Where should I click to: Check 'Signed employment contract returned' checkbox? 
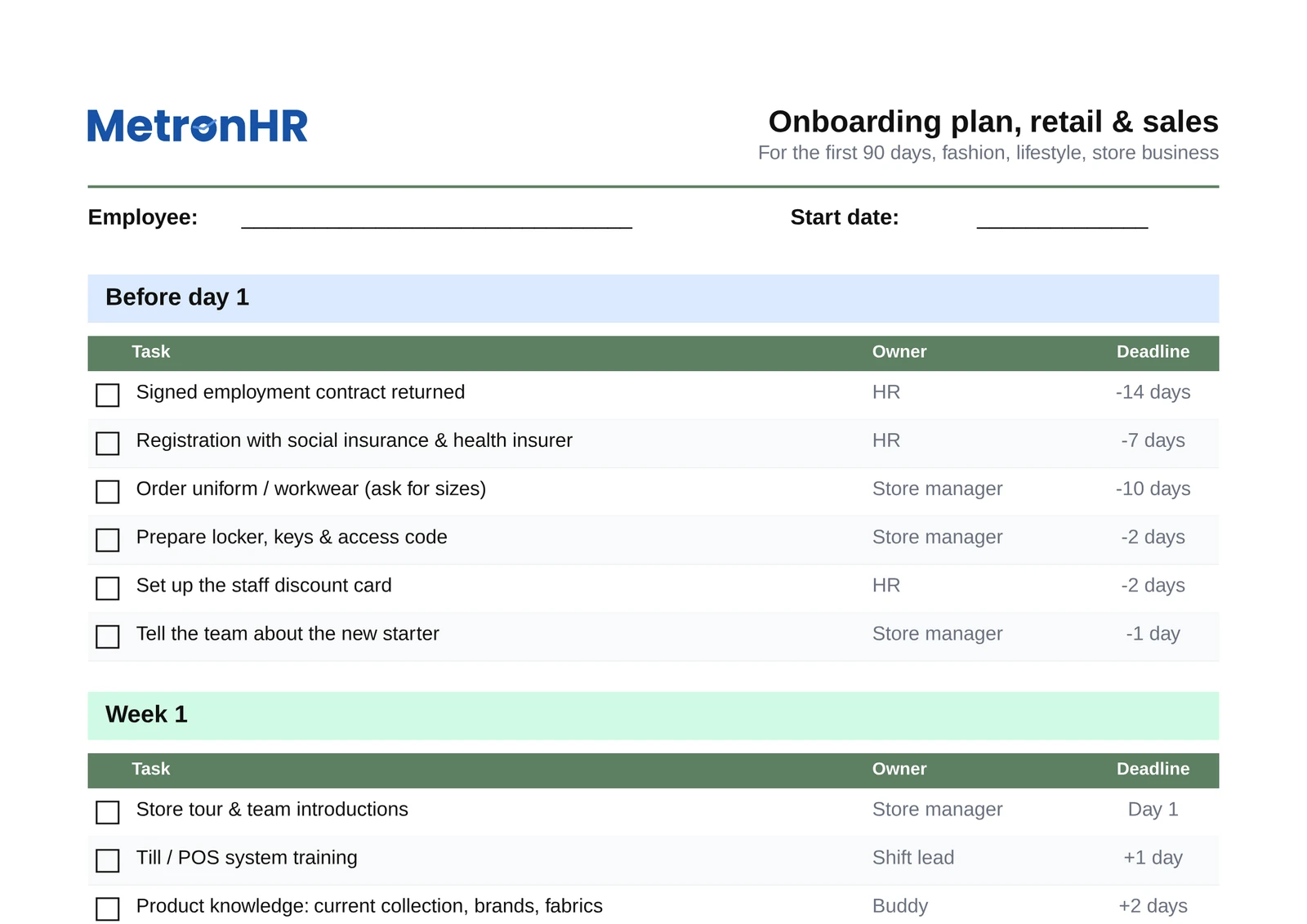coord(108,395)
